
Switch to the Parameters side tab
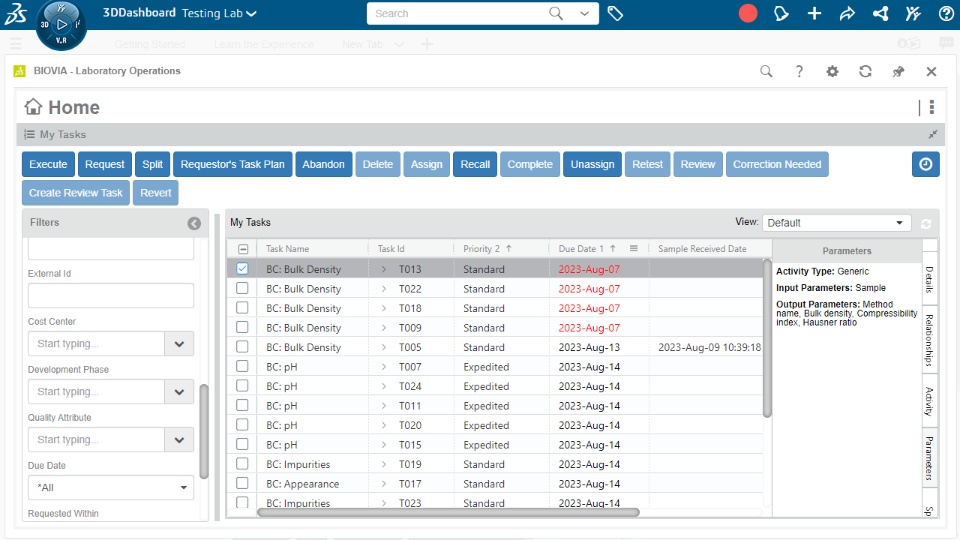929,458
